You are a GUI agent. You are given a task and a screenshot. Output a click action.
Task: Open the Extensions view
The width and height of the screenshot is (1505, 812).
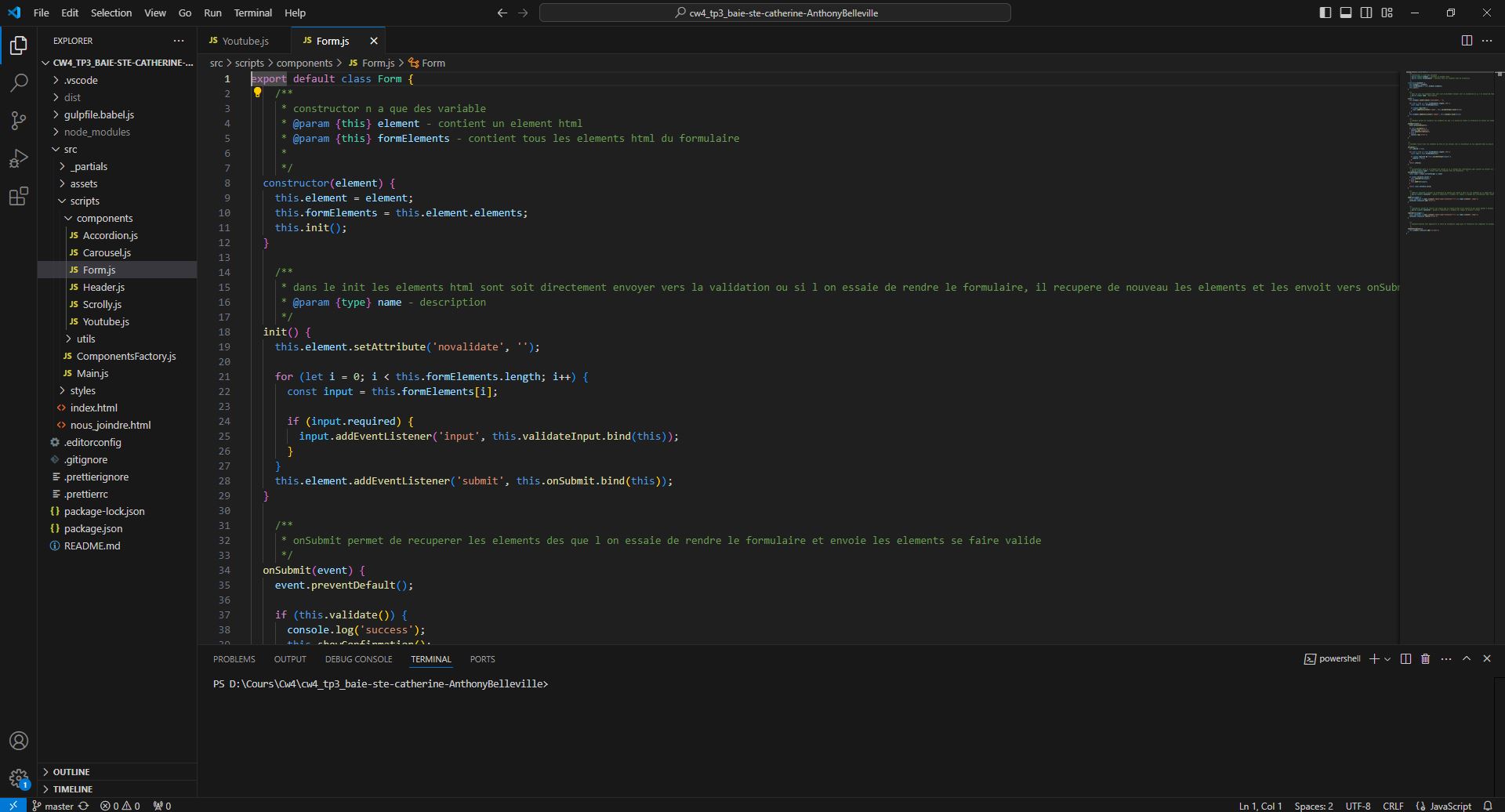coord(19,196)
